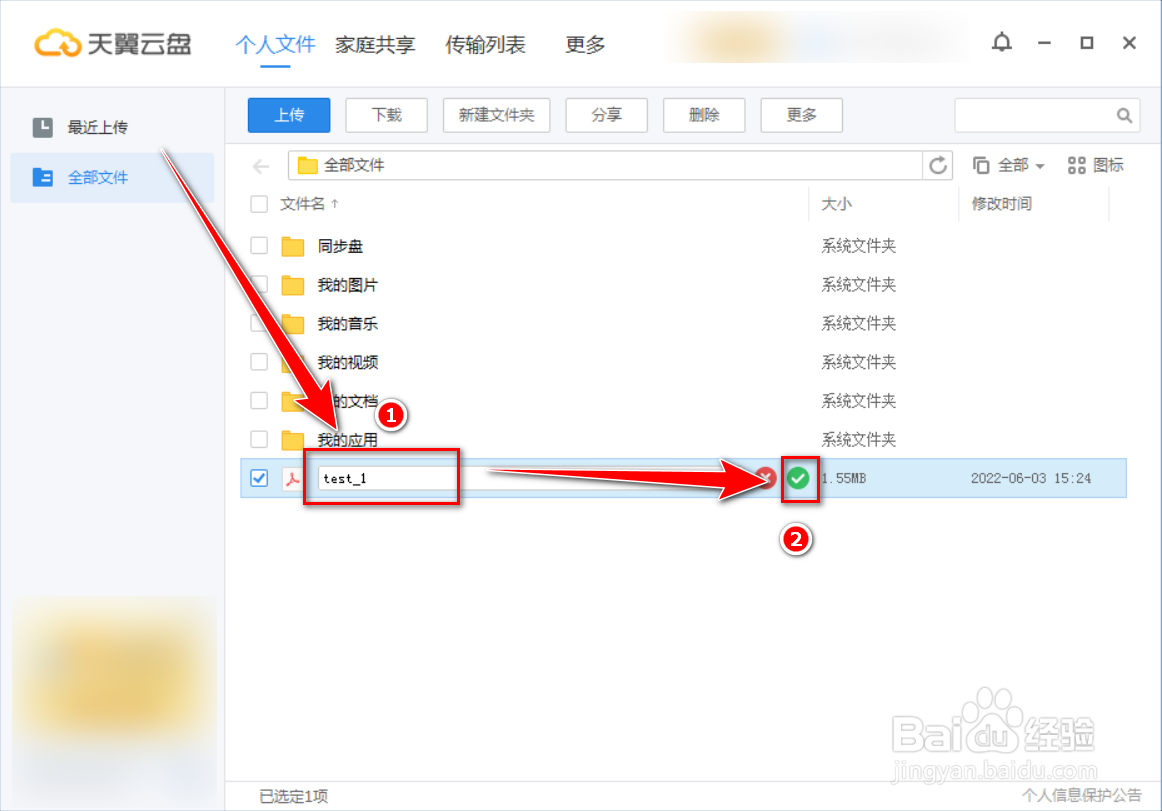Click the 分享 button
This screenshot has height=811, width=1162.
pos(606,115)
